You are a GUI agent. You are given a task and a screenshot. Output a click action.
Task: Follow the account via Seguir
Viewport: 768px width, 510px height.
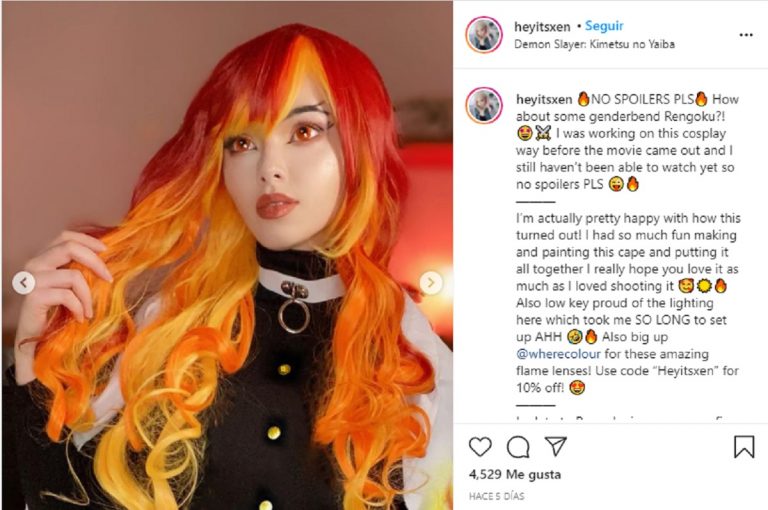(604, 26)
